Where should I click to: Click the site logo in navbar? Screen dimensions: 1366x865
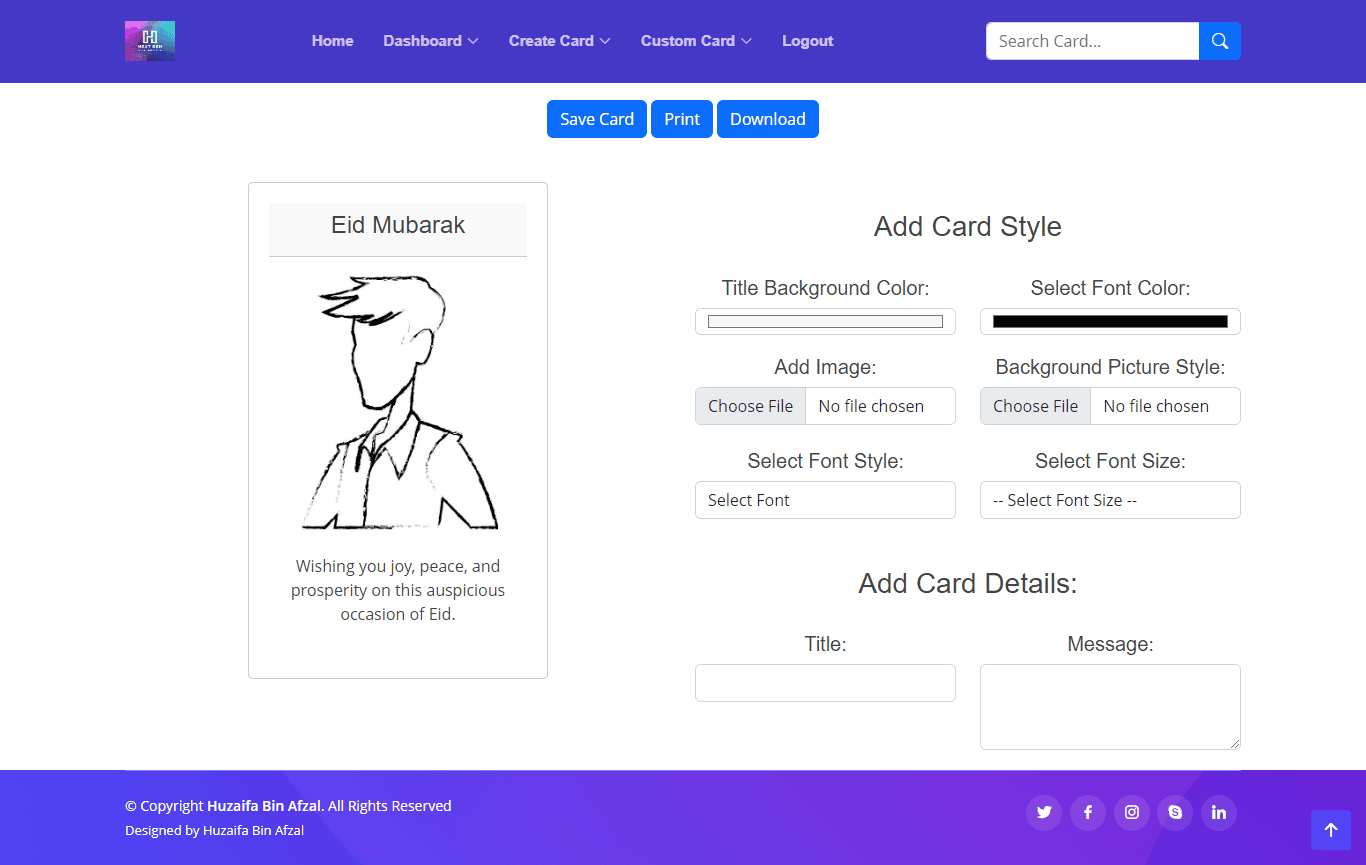pos(150,41)
